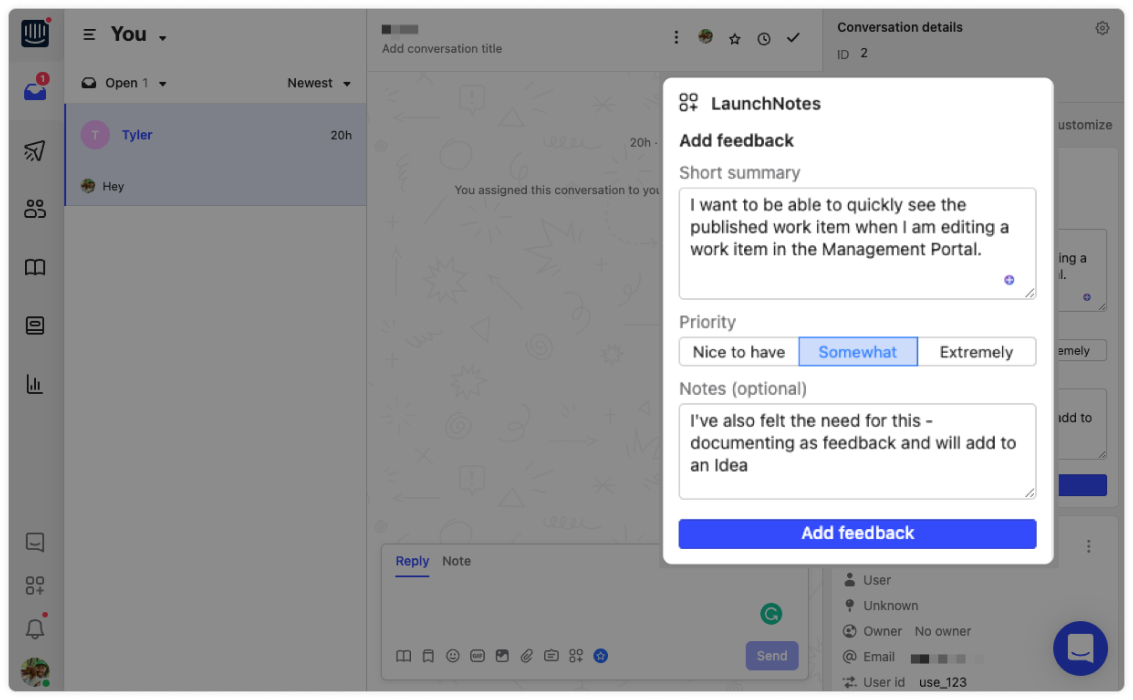Switch to the Reply tab
Screen dimensions: 1133x700
tap(412, 561)
